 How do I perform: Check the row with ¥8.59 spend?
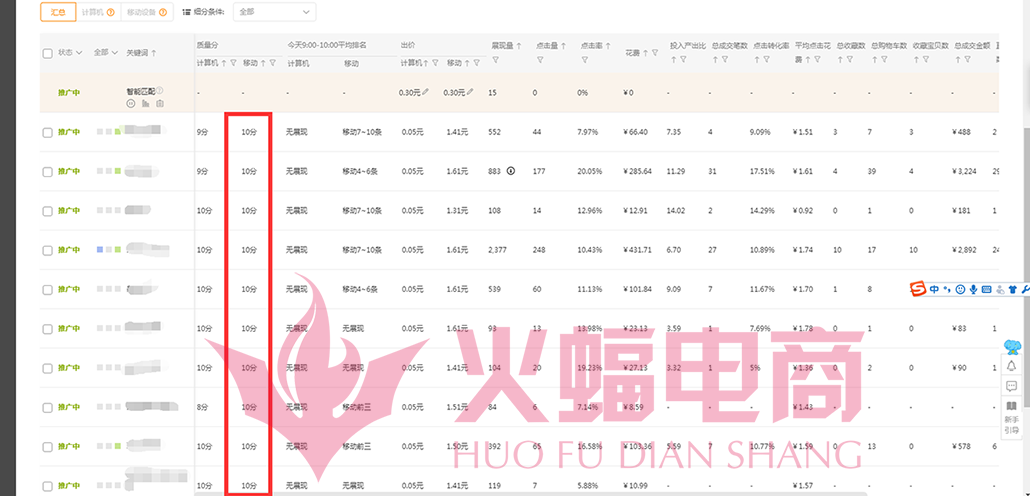[x=47, y=408]
